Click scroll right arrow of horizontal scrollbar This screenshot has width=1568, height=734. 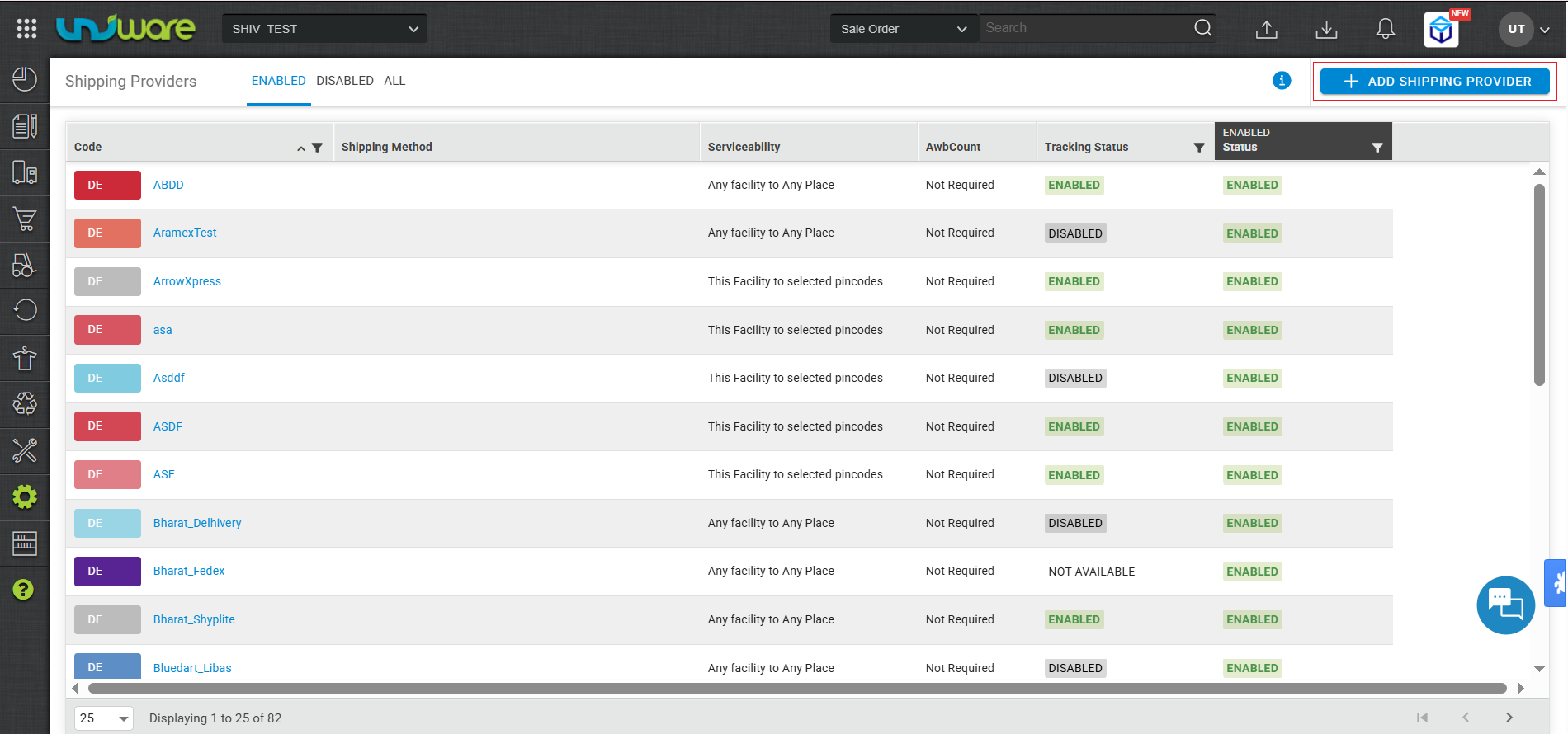1520,688
